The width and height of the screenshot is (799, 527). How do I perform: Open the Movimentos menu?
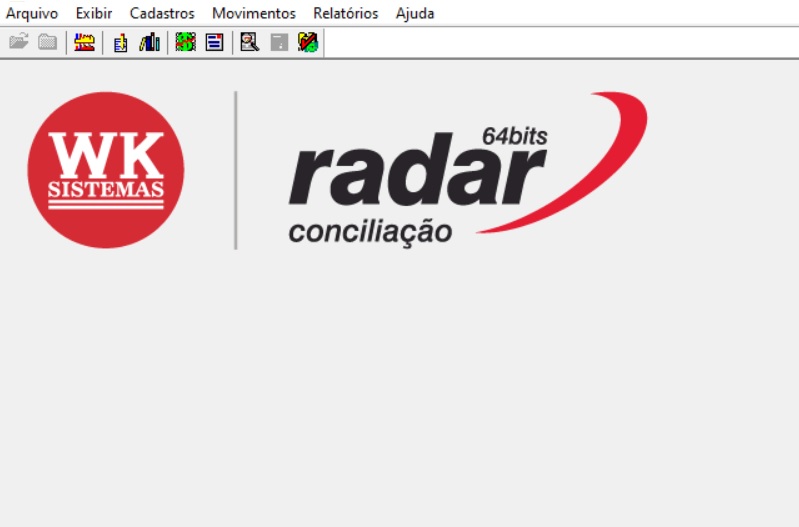(254, 13)
